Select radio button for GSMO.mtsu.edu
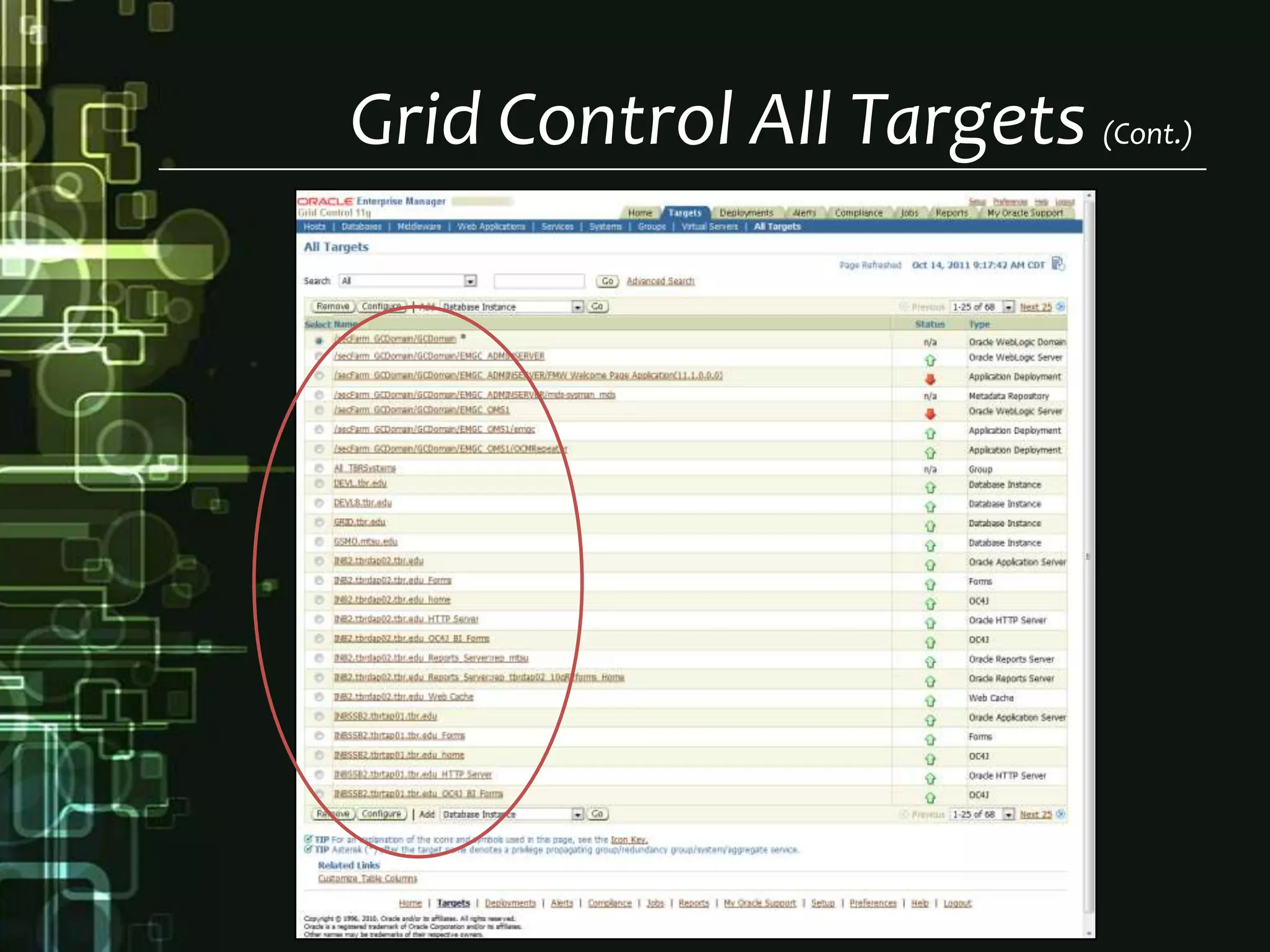This screenshot has width=1270, height=952. [319, 542]
